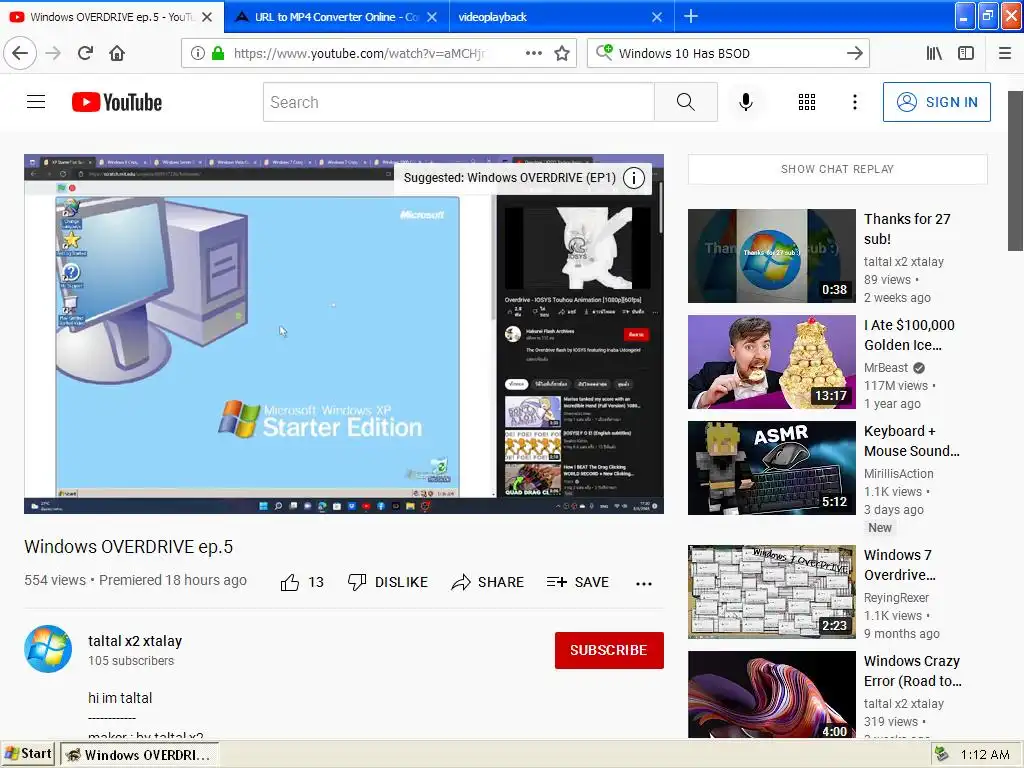Click the red SUBSCRIBE button
The height and width of the screenshot is (768, 1024).
(609, 650)
